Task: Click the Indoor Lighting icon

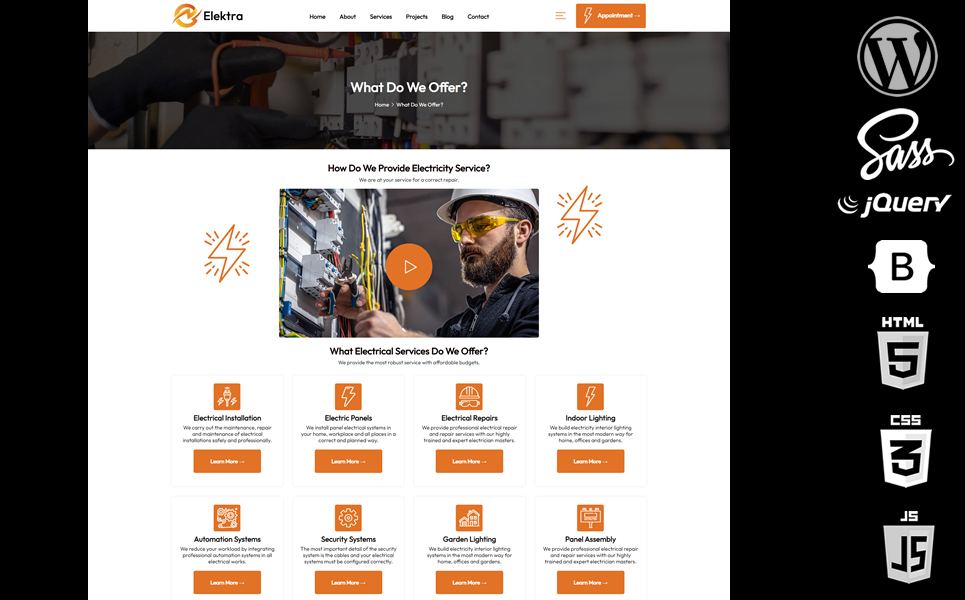Action: point(590,396)
